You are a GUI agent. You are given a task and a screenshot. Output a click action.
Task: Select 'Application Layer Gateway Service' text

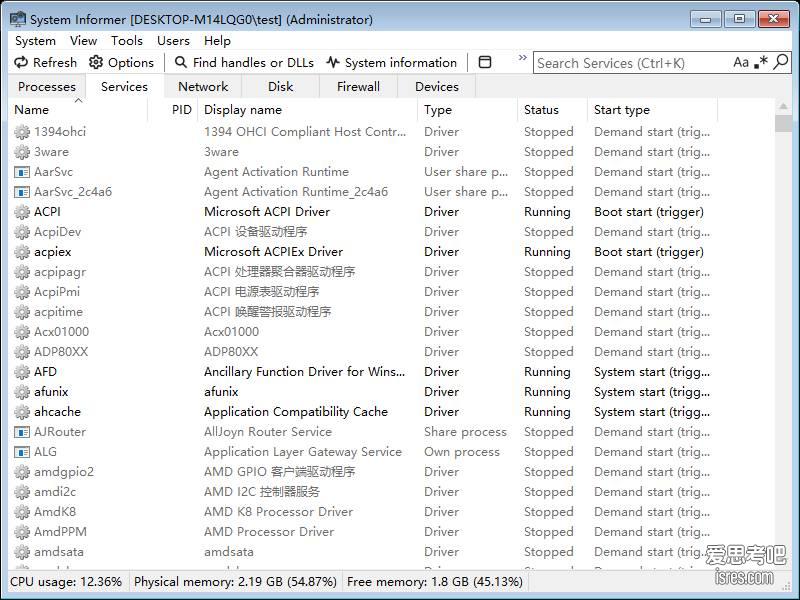point(303,452)
